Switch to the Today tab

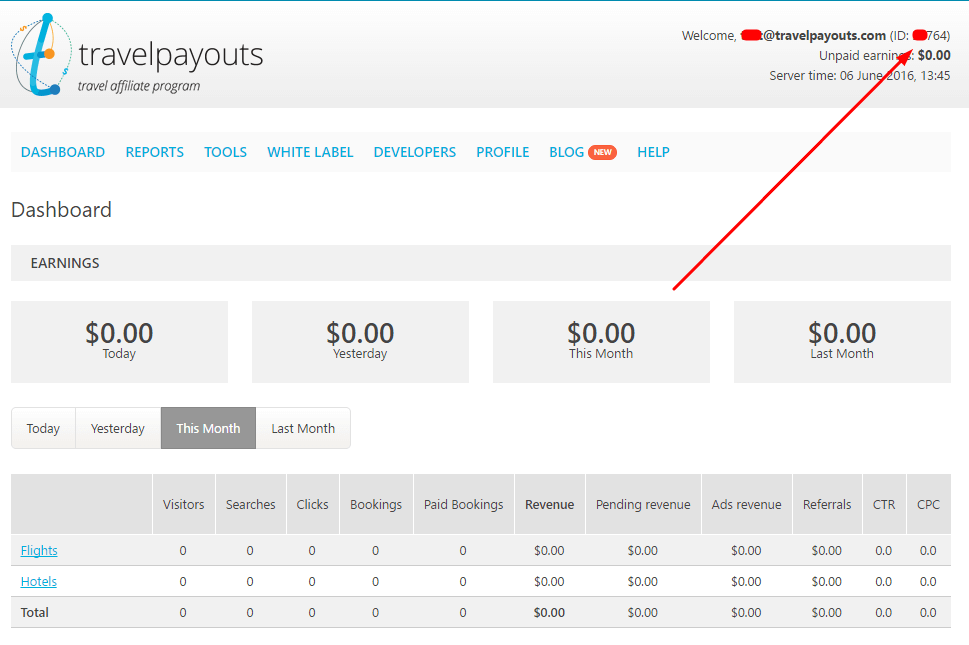[43, 428]
